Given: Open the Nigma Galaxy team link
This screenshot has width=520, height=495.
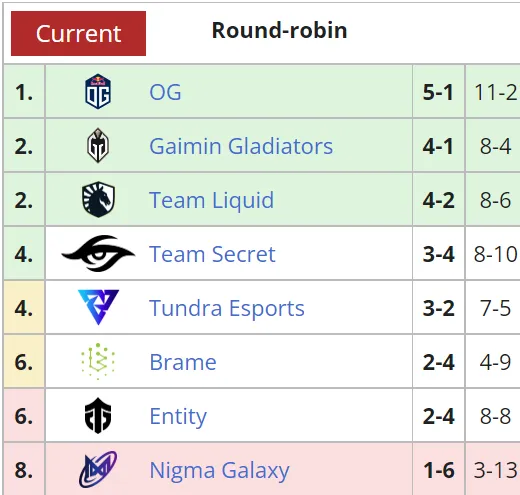Looking at the screenshot, I should 220,471.
